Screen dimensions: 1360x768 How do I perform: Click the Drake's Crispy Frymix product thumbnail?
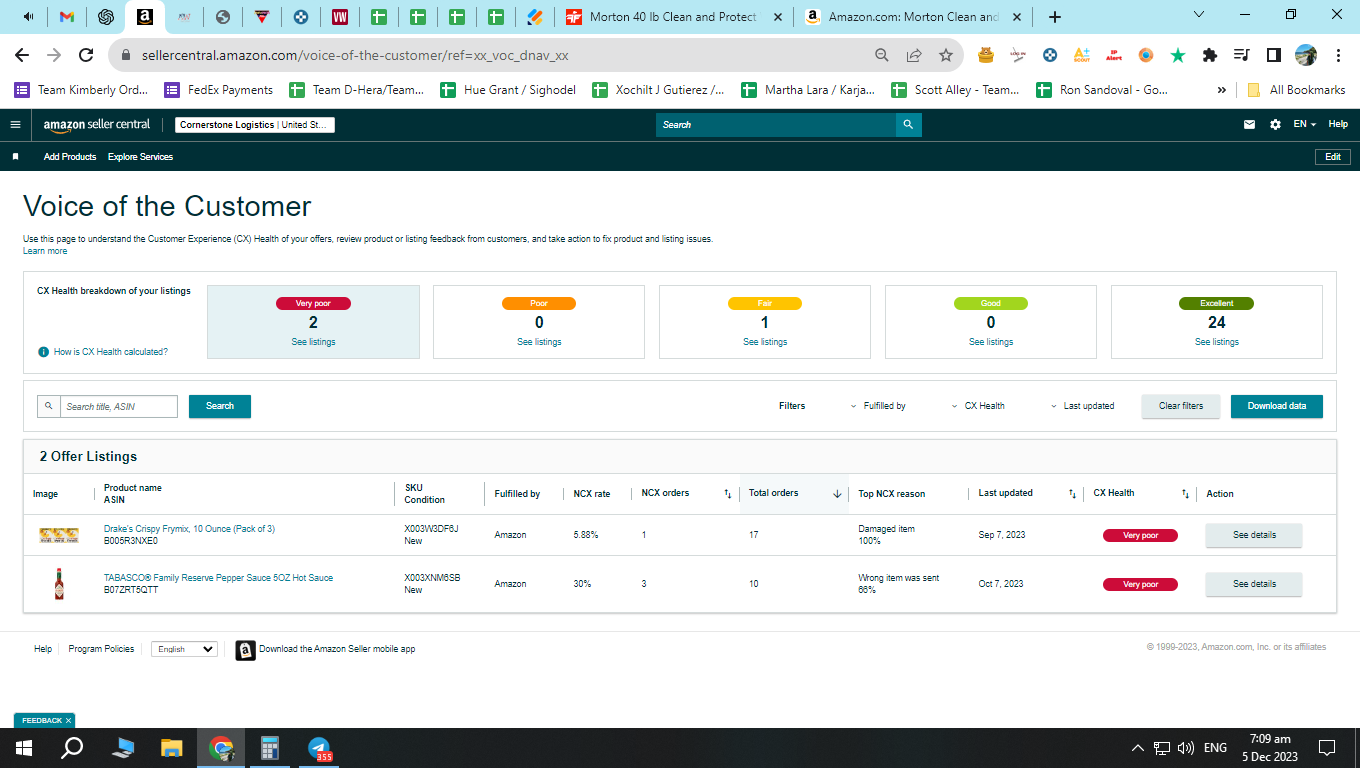point(58,535)
